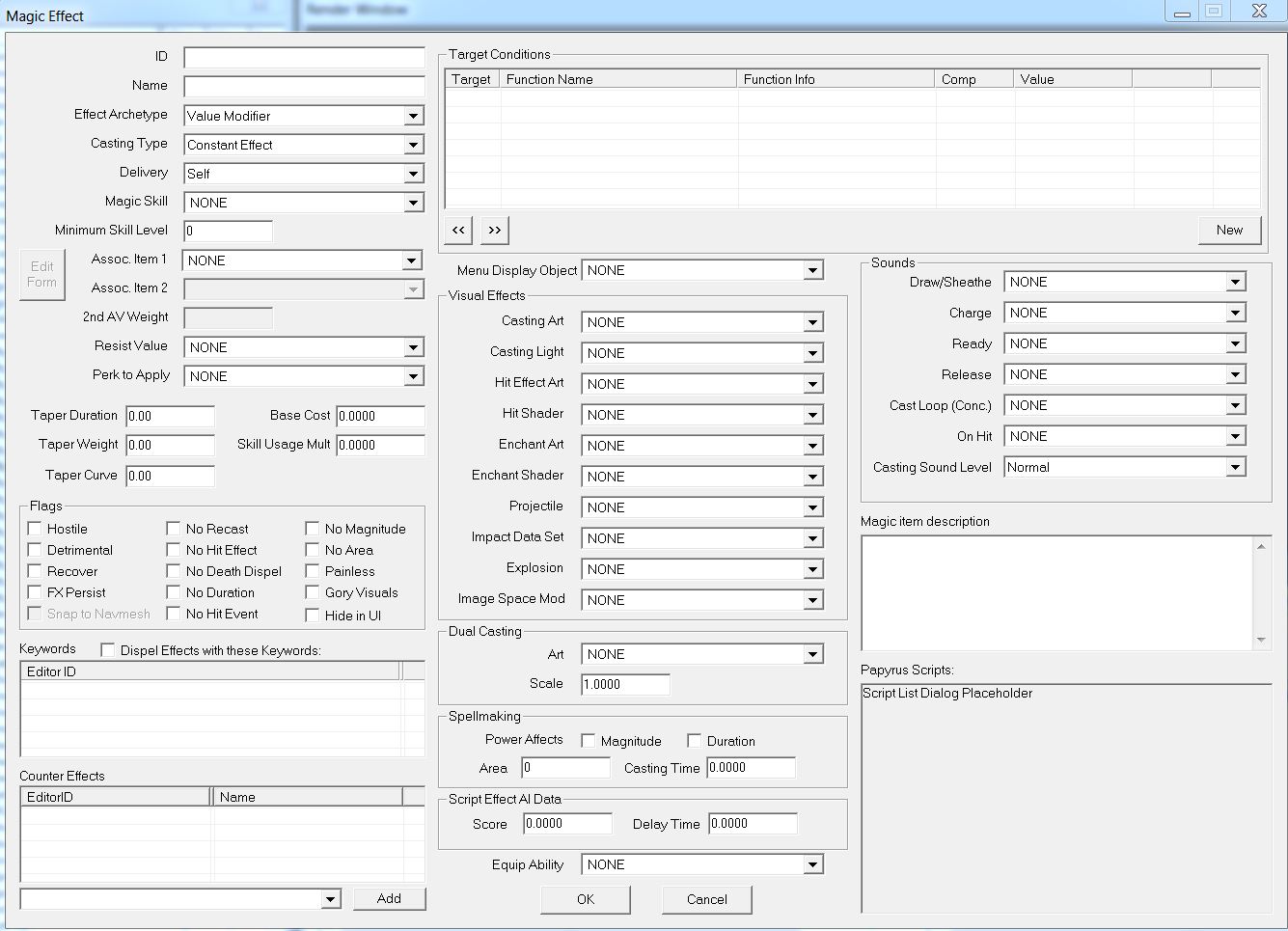
Task: Toggle the No Duration checkbox
Action: point(174,592)
